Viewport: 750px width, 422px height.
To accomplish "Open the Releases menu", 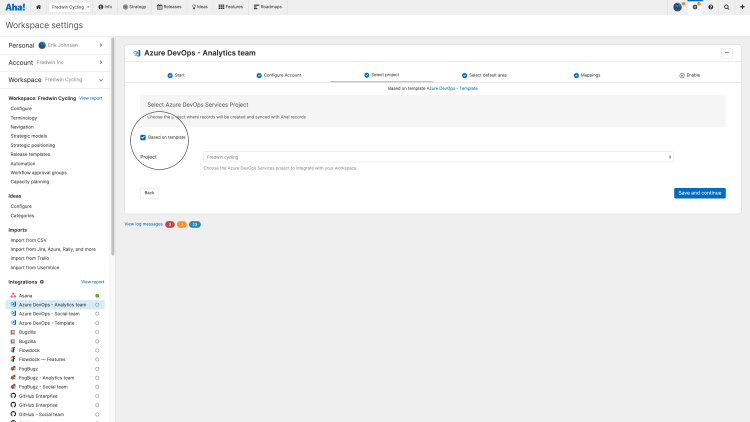I will coord(169,7).
